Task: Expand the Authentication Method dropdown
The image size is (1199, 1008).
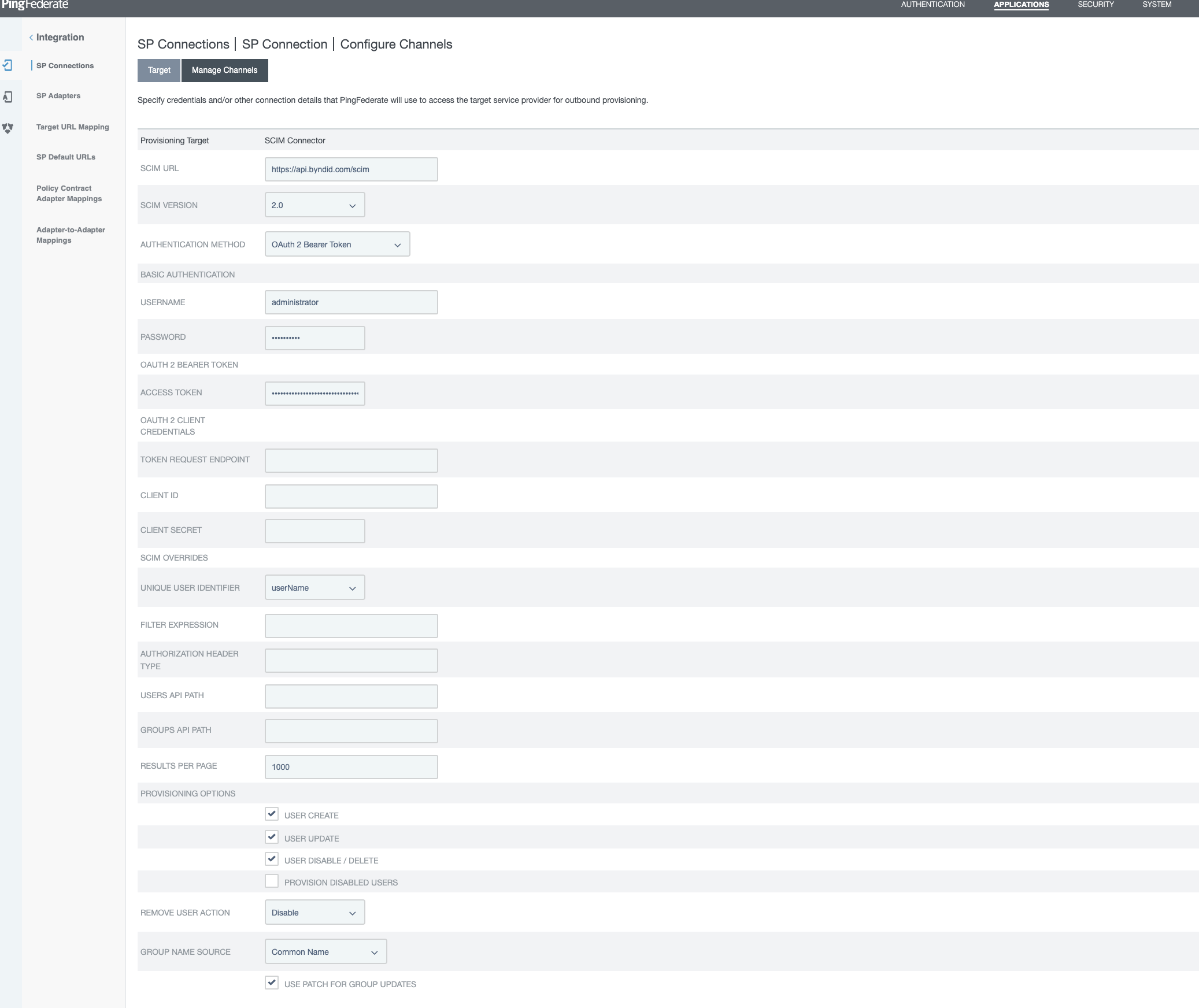Action: 337,244
